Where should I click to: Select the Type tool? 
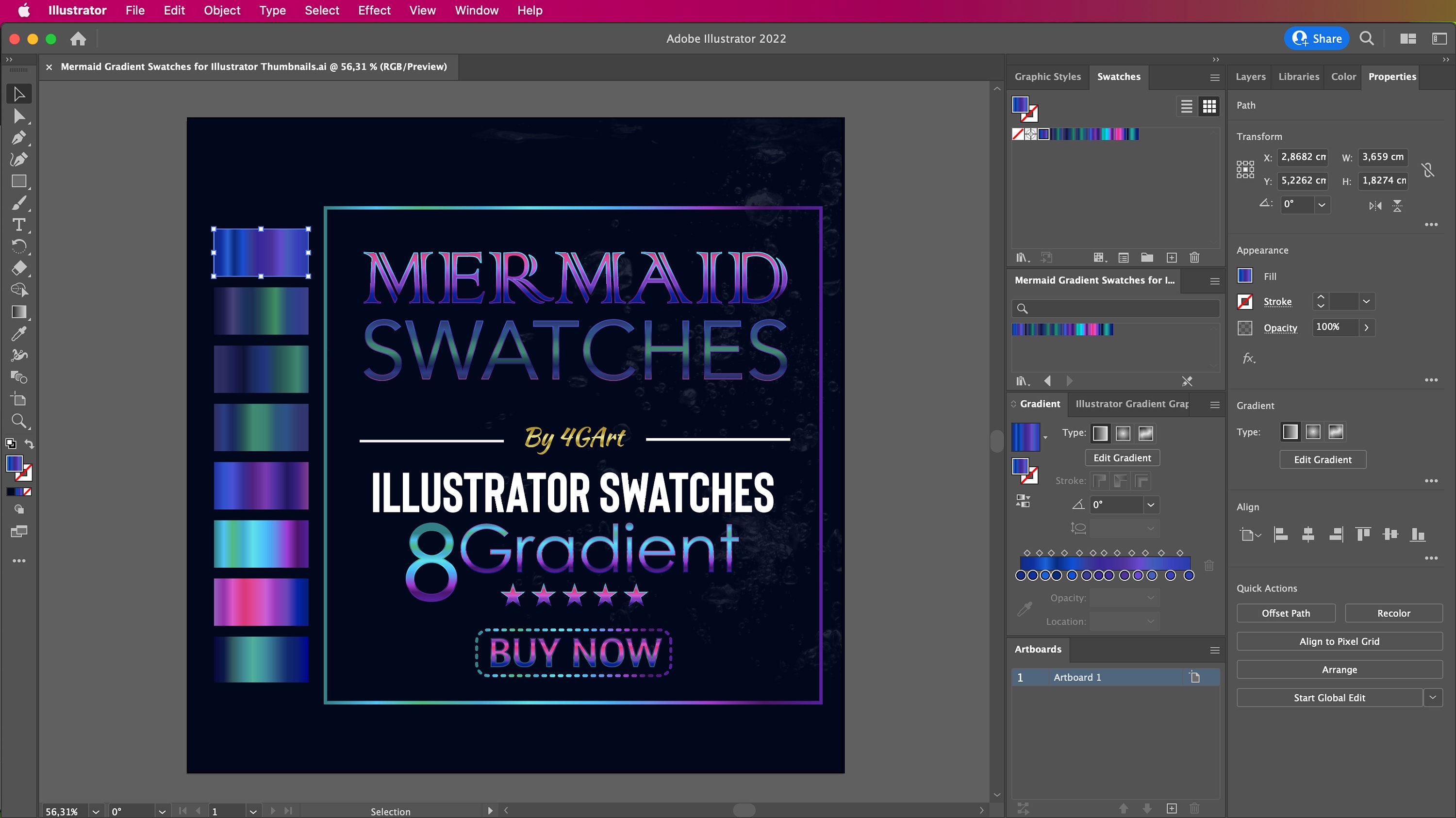(18, 225)
